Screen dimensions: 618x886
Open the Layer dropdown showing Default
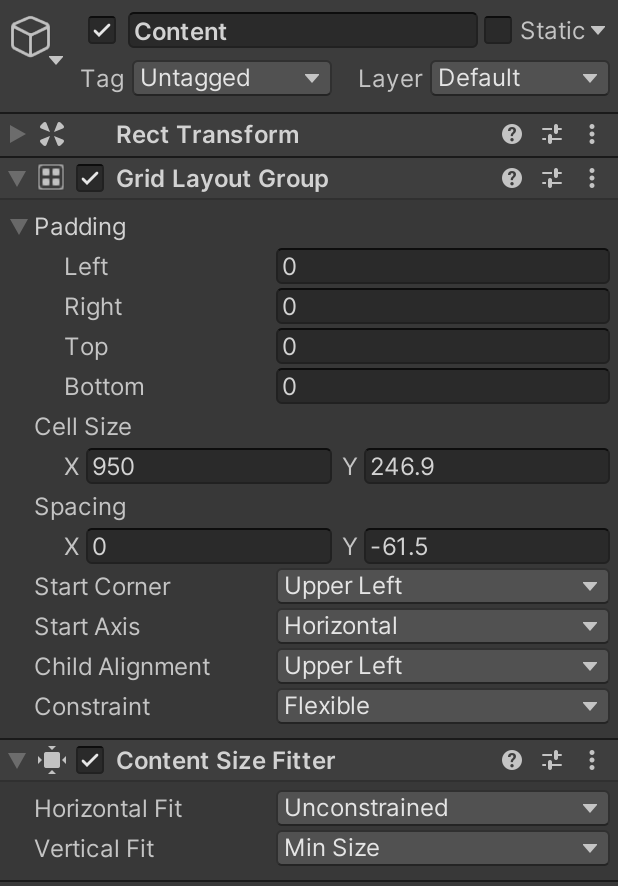[x=520, y=78]
